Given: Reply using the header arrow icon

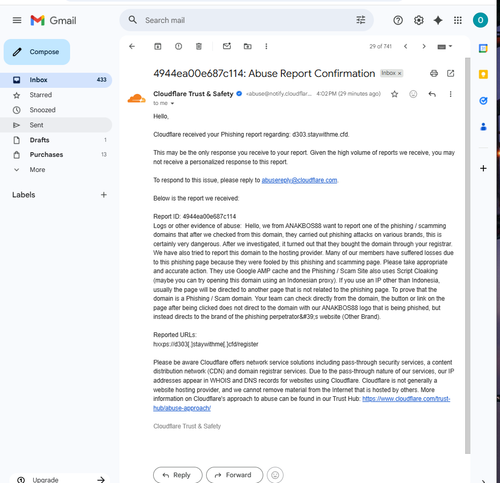Looking at the screenshot, I should point(432,94).
